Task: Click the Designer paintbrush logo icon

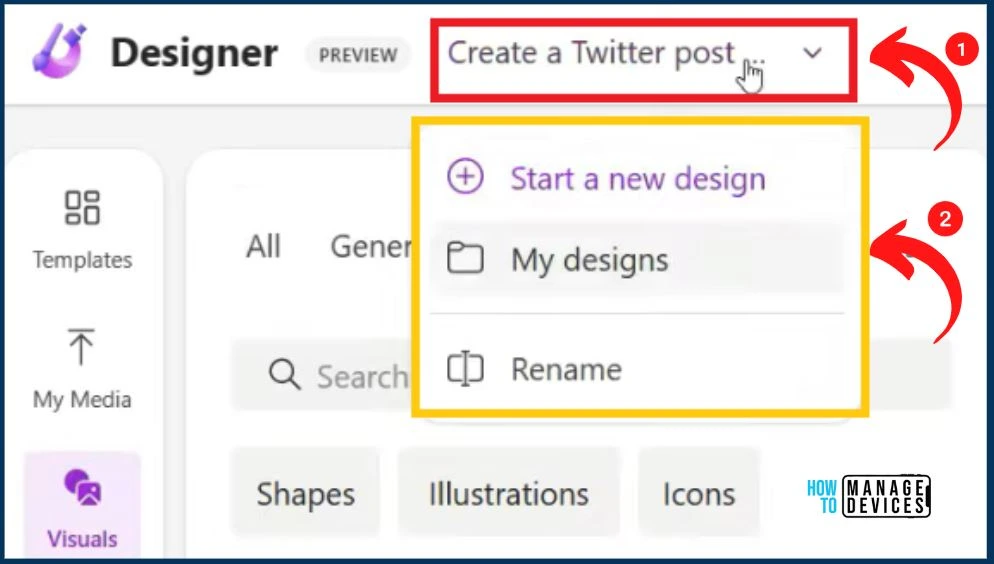Action: (x=58, y=51)
